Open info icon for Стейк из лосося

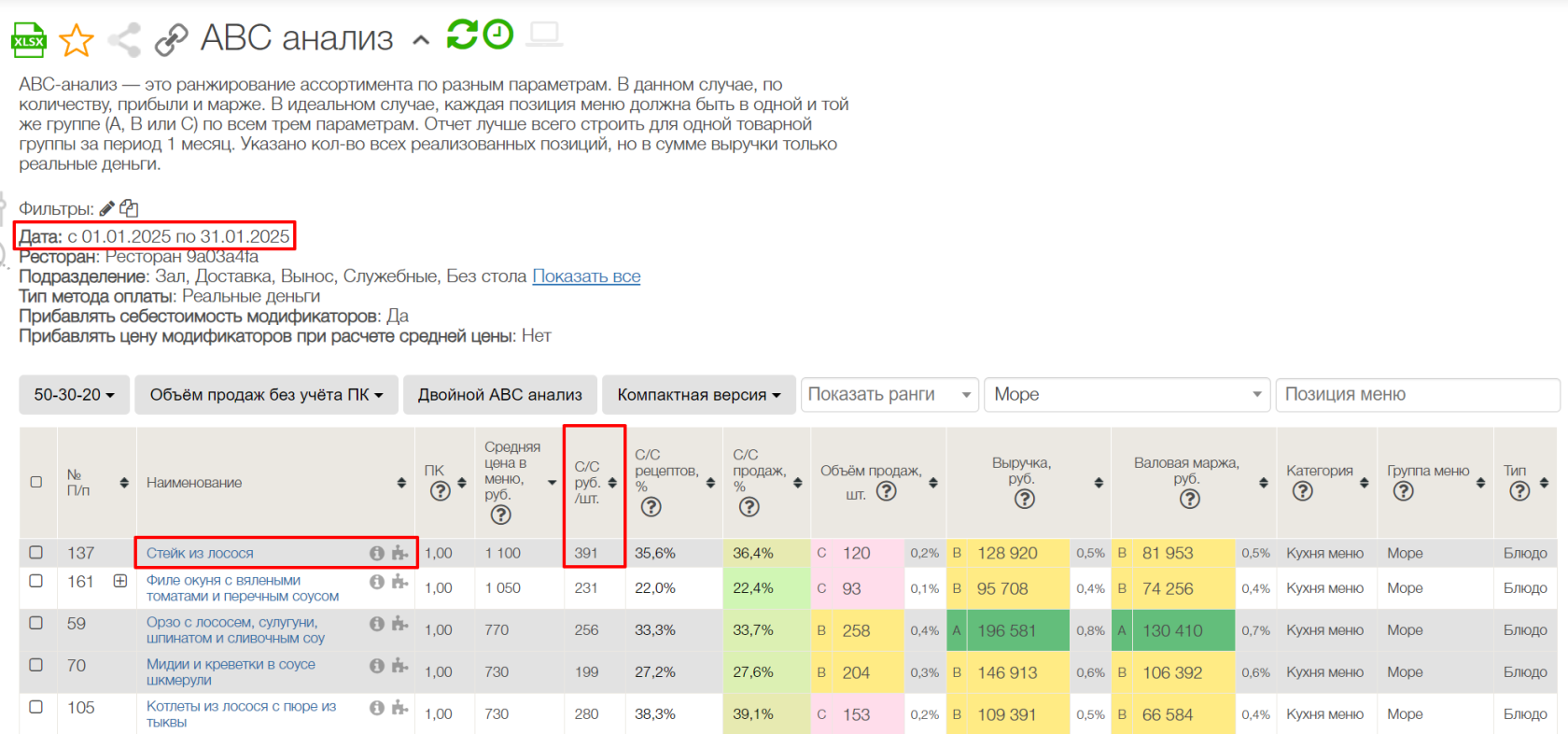click(x=377, y=553)
